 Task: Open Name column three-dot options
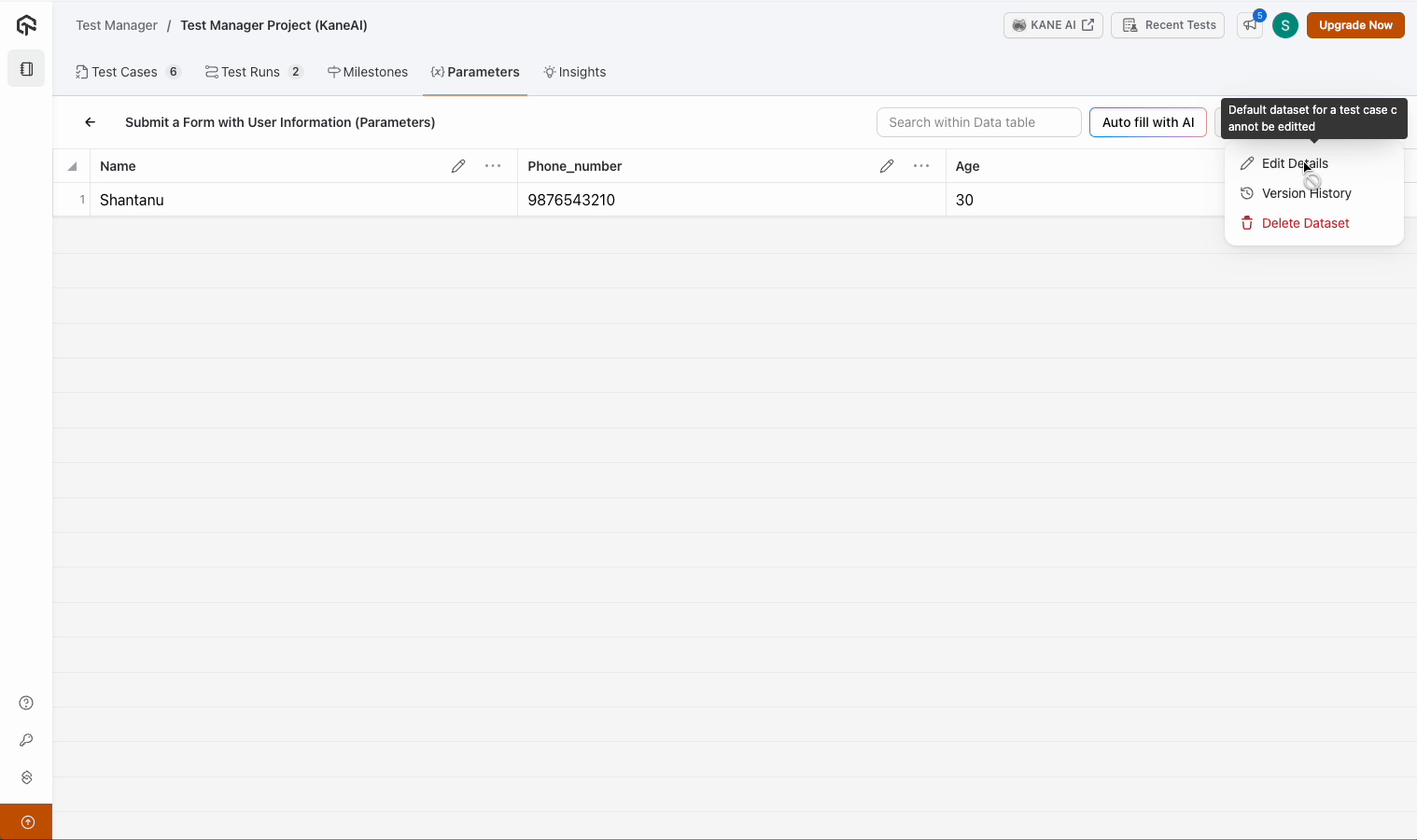[x=493, y=166]
